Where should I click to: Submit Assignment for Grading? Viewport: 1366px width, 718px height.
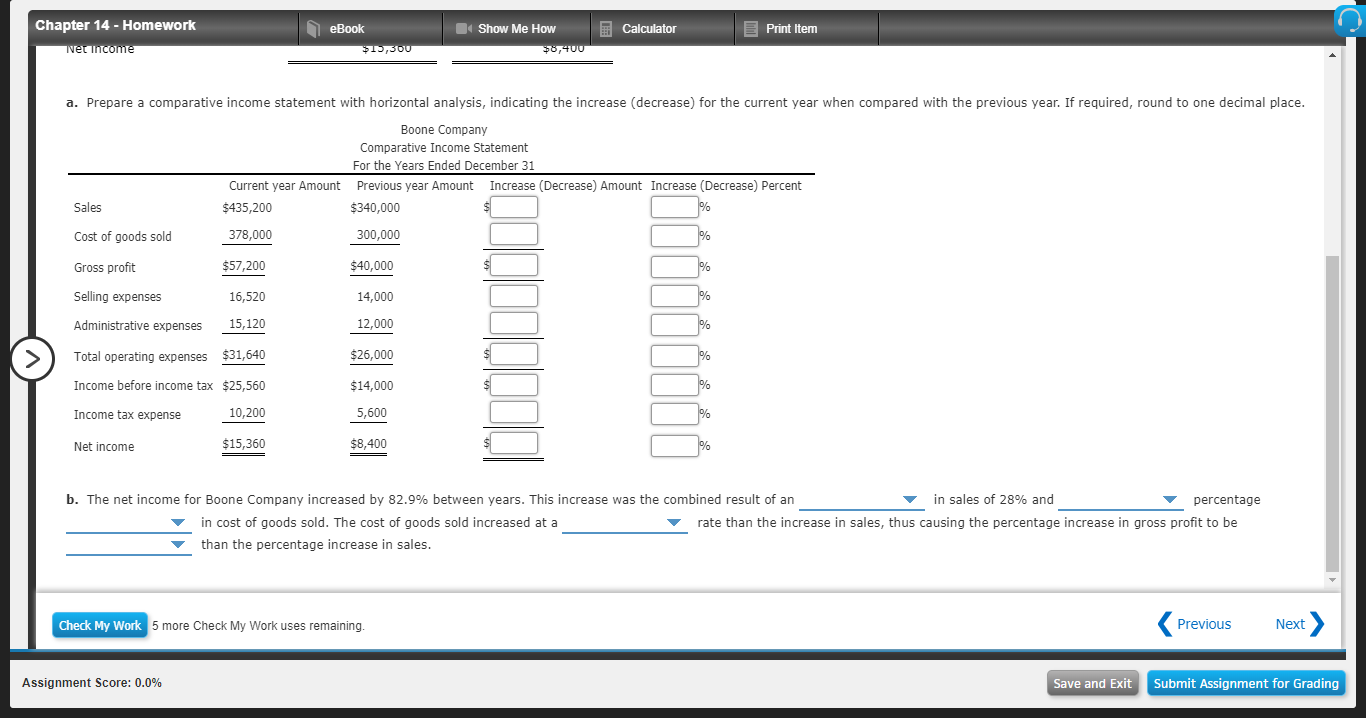[x=1246, y=683]
